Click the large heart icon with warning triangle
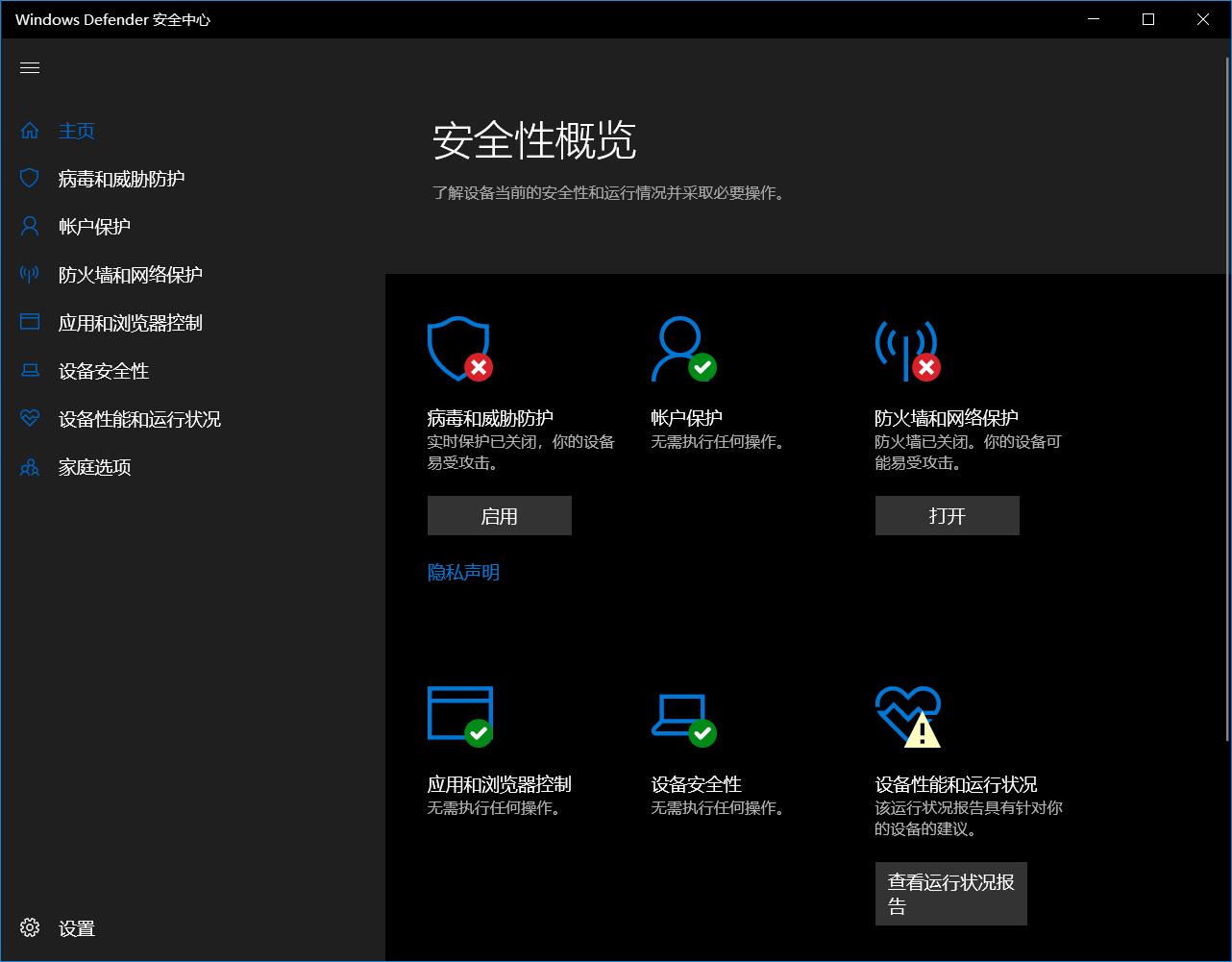Viewport: 1232px width, 962px height. 907,716
